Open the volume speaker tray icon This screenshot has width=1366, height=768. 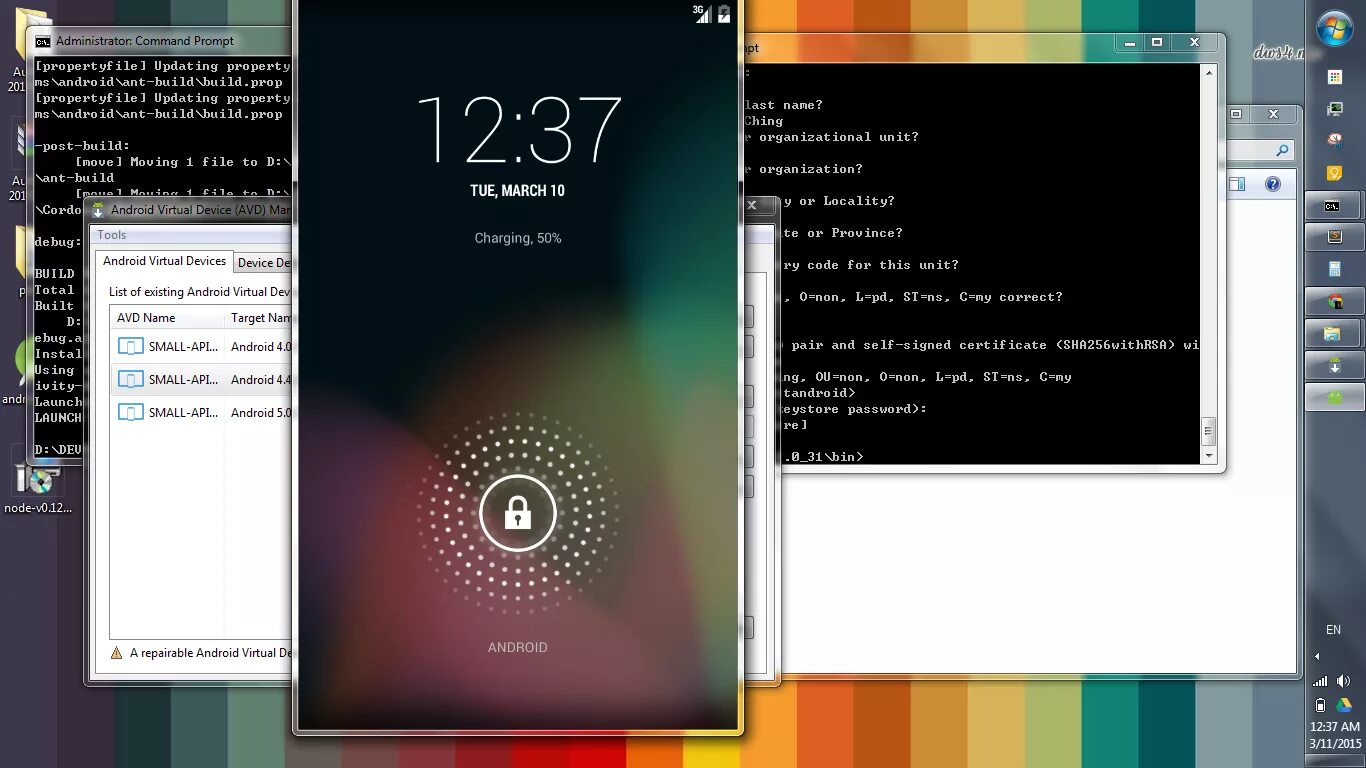(1344, 681)
